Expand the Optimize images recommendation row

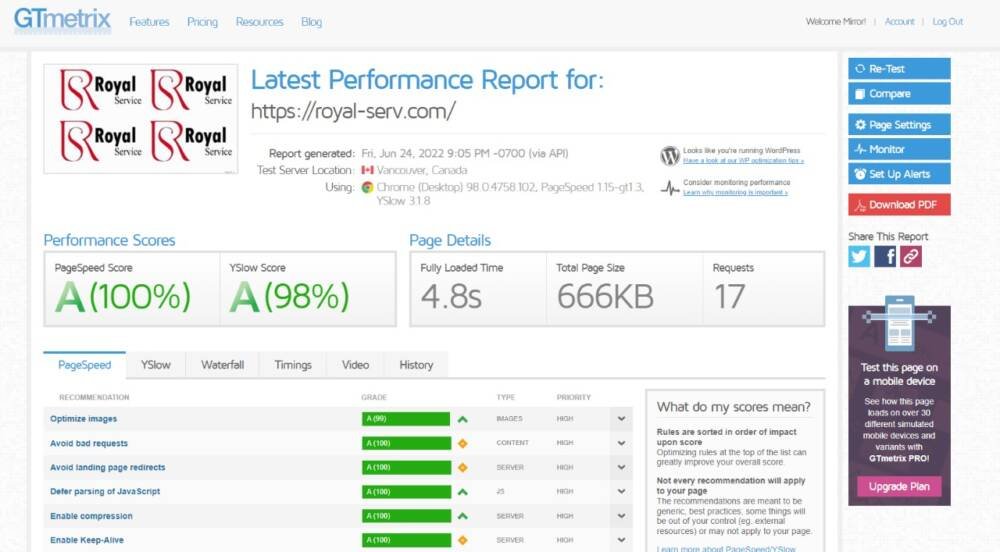(x=621, y=419)
